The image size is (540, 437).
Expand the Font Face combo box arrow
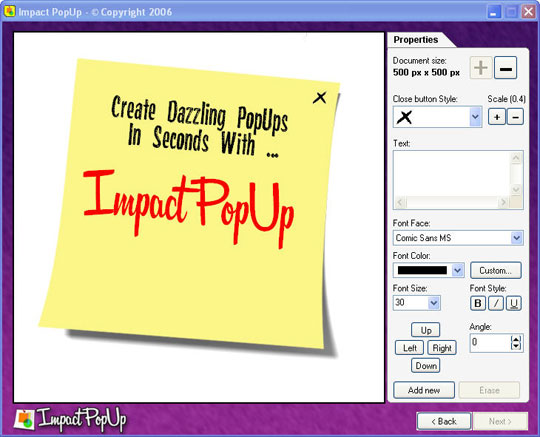point(516,238)
